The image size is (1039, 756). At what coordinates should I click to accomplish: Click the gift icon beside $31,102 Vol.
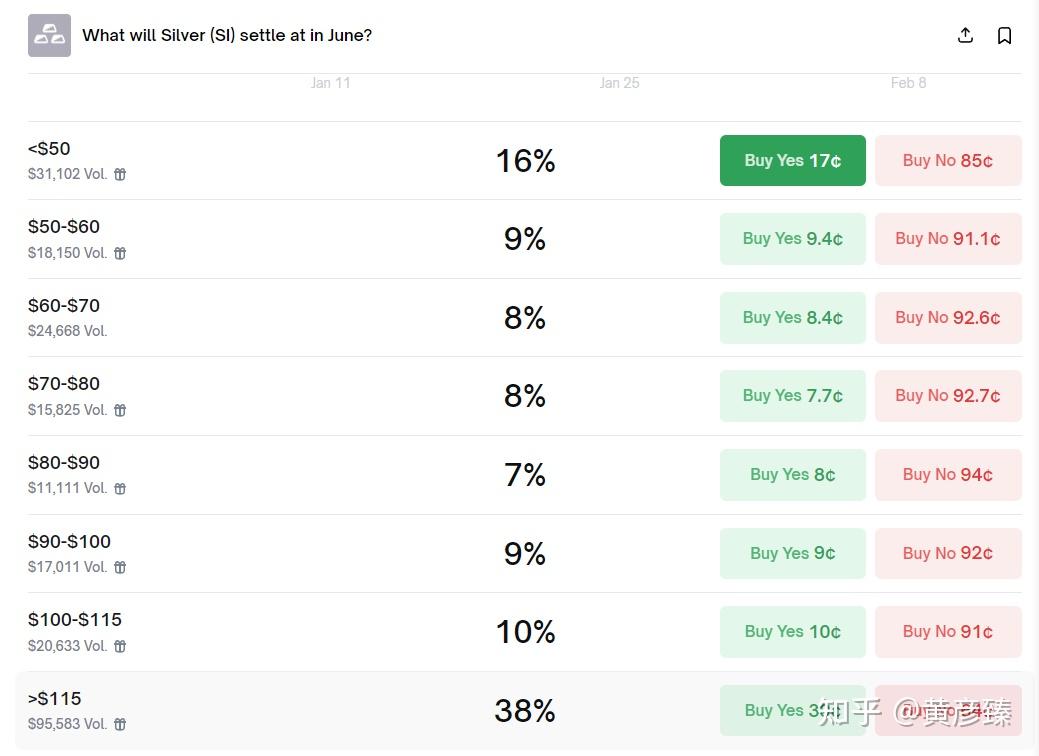tap(120, 175)
